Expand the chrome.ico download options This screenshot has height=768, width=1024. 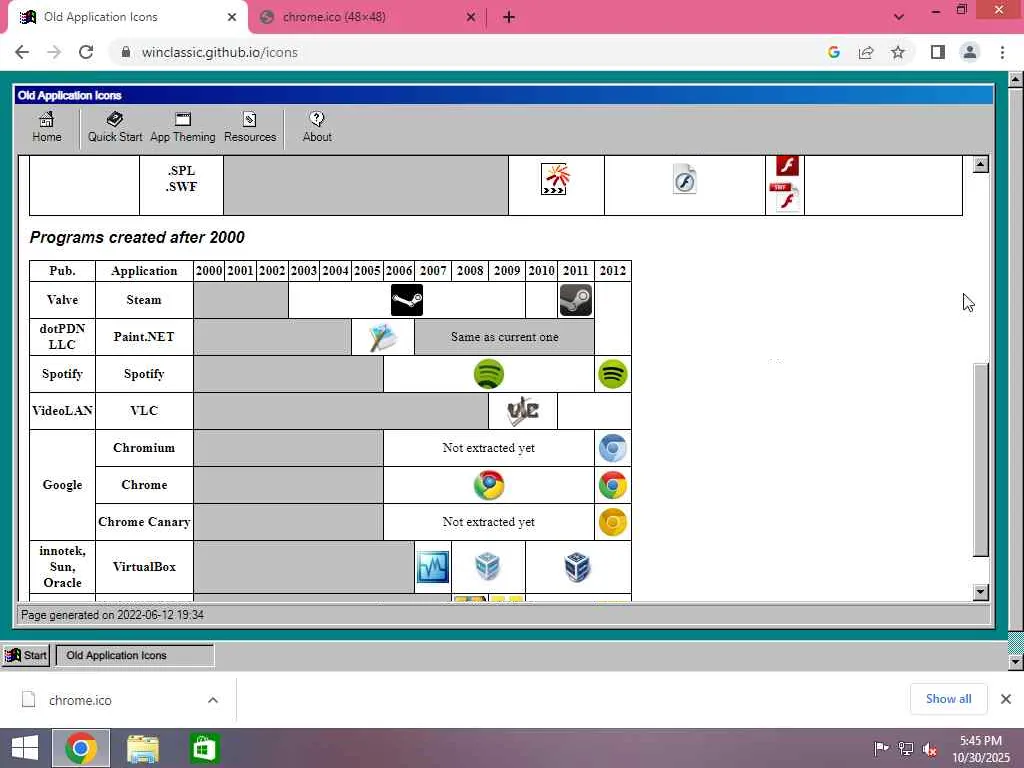[213, 700]
